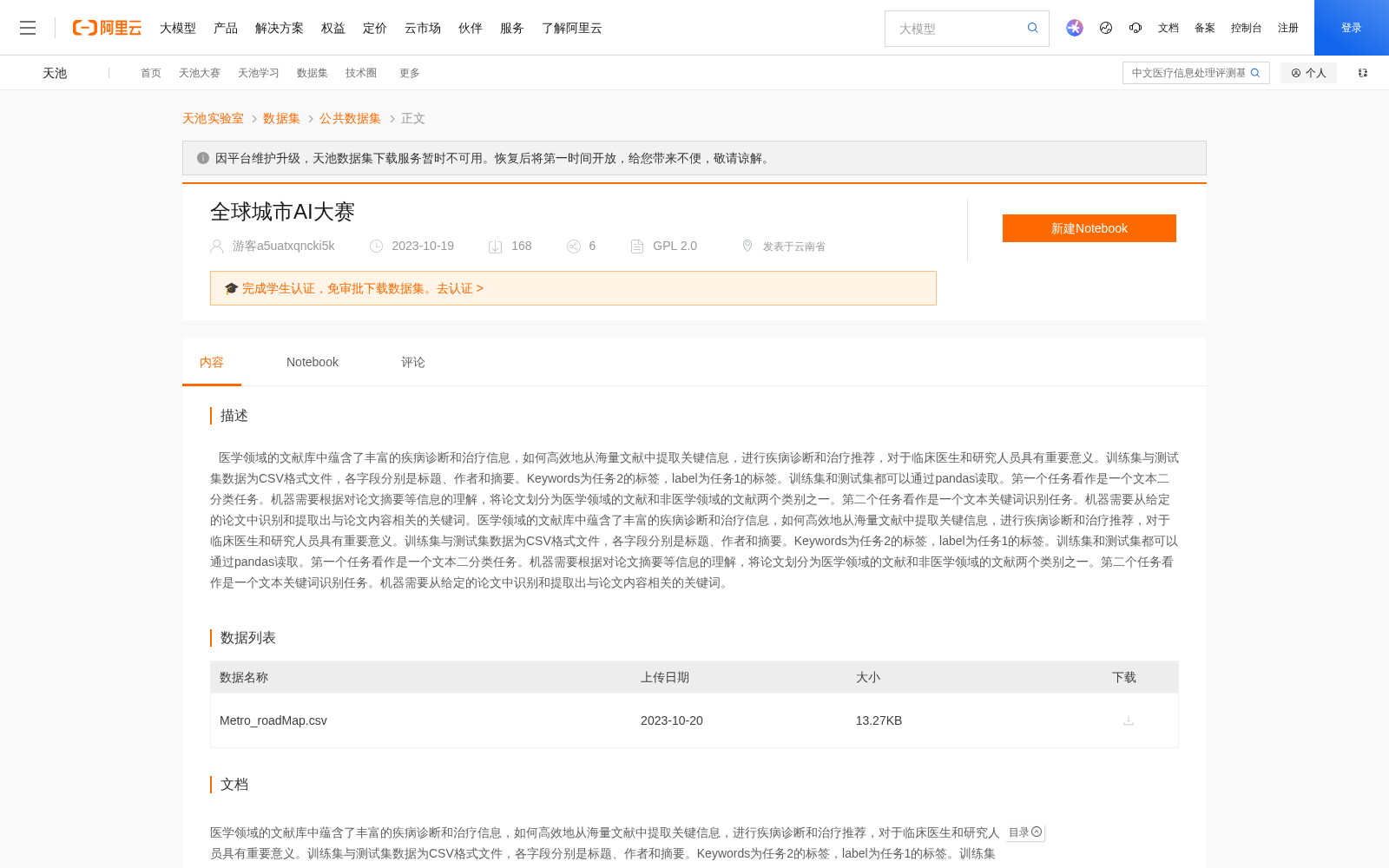This screenshot has height=868, width=1389.
Task: Click the fullscreen toggle icon in Tianchi bar
Action: [x=1363, y=73]
